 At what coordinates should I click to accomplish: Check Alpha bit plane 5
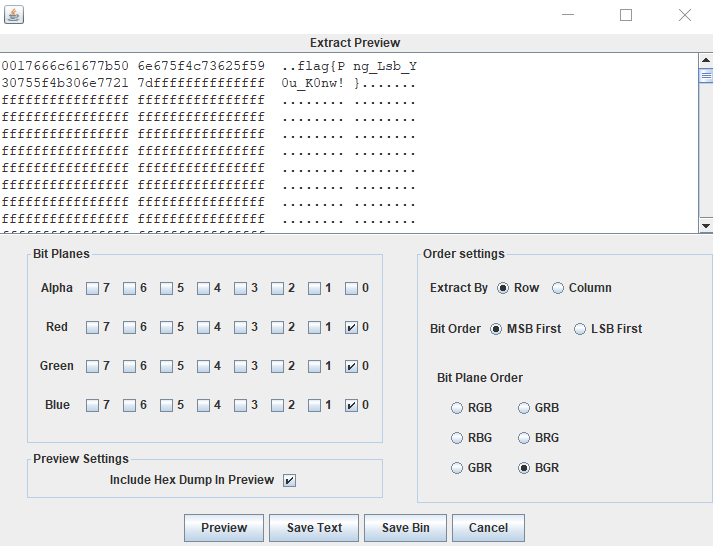coord(166,289)
